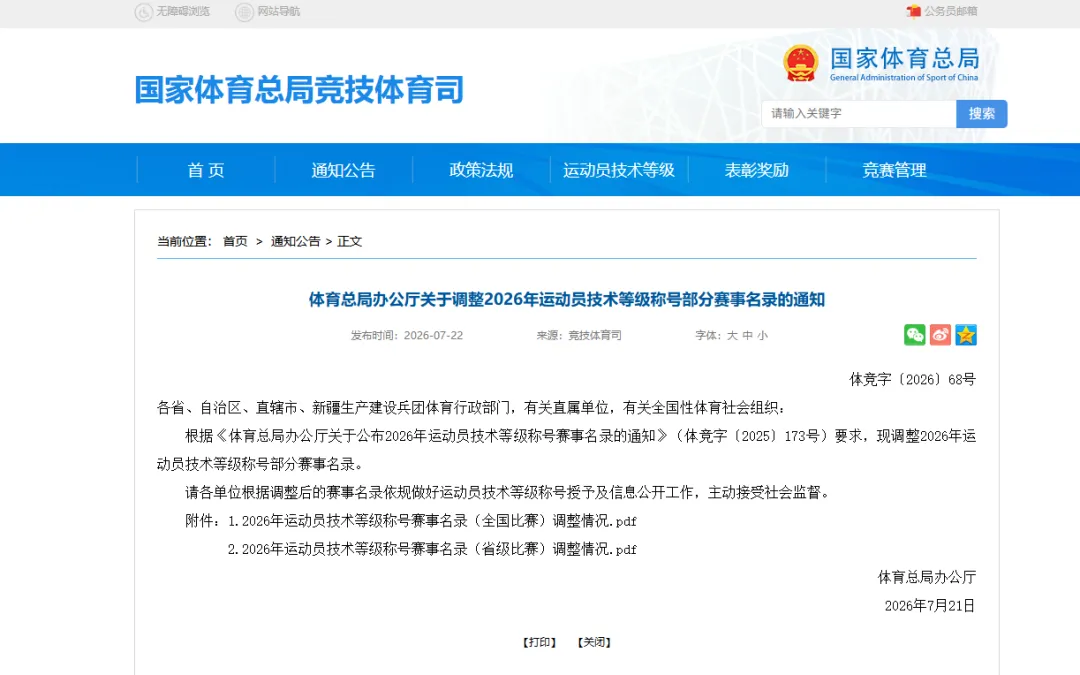The width and height of the screenshot is (1080, 675).
Task: Open the 公务员邮箱 mailbox icon
Action: 913,11
